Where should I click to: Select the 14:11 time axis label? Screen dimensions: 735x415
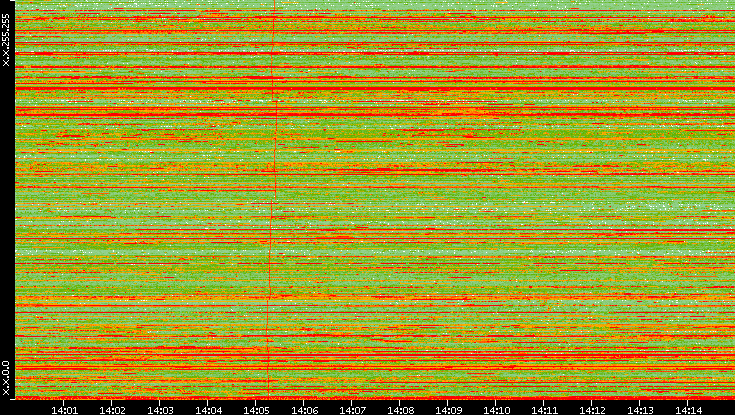(x=544, y=410)
